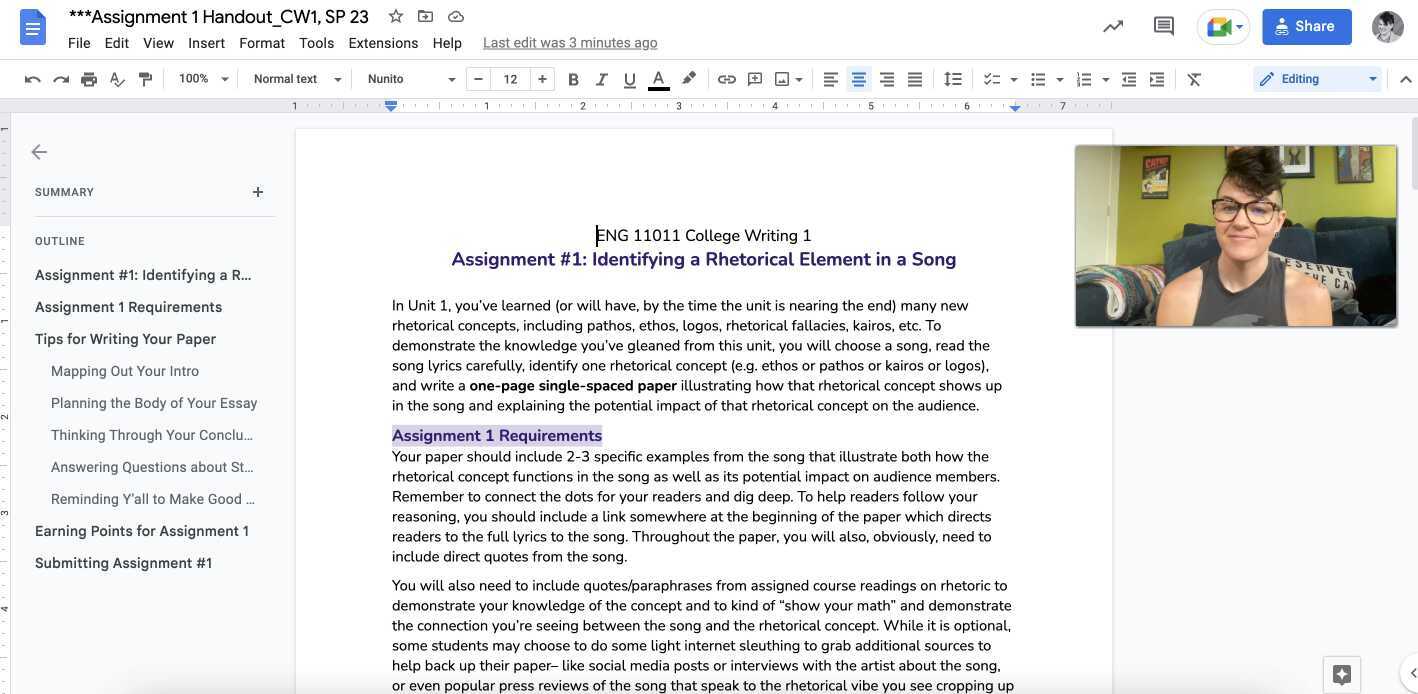
Task: Run the spelling and grammar check icon
Action: [117, 79]
